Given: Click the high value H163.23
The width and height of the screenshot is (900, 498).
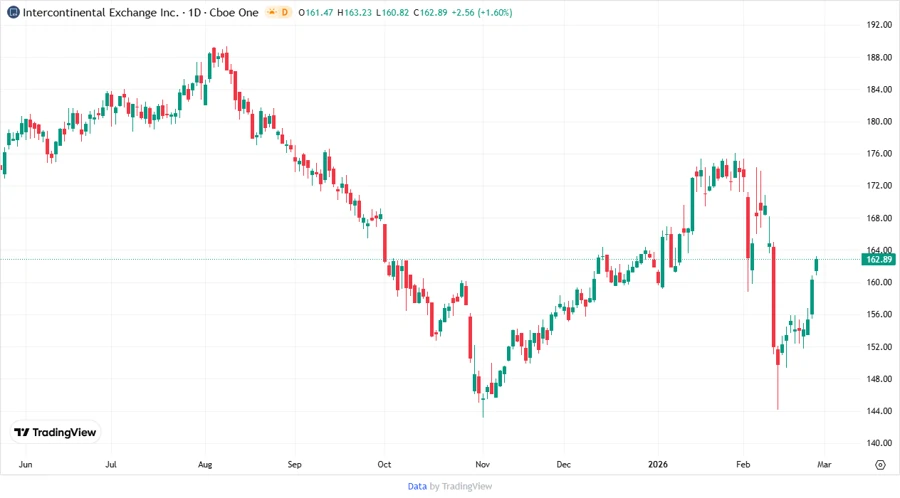Looking at the screenshot, I should point(355,12).
